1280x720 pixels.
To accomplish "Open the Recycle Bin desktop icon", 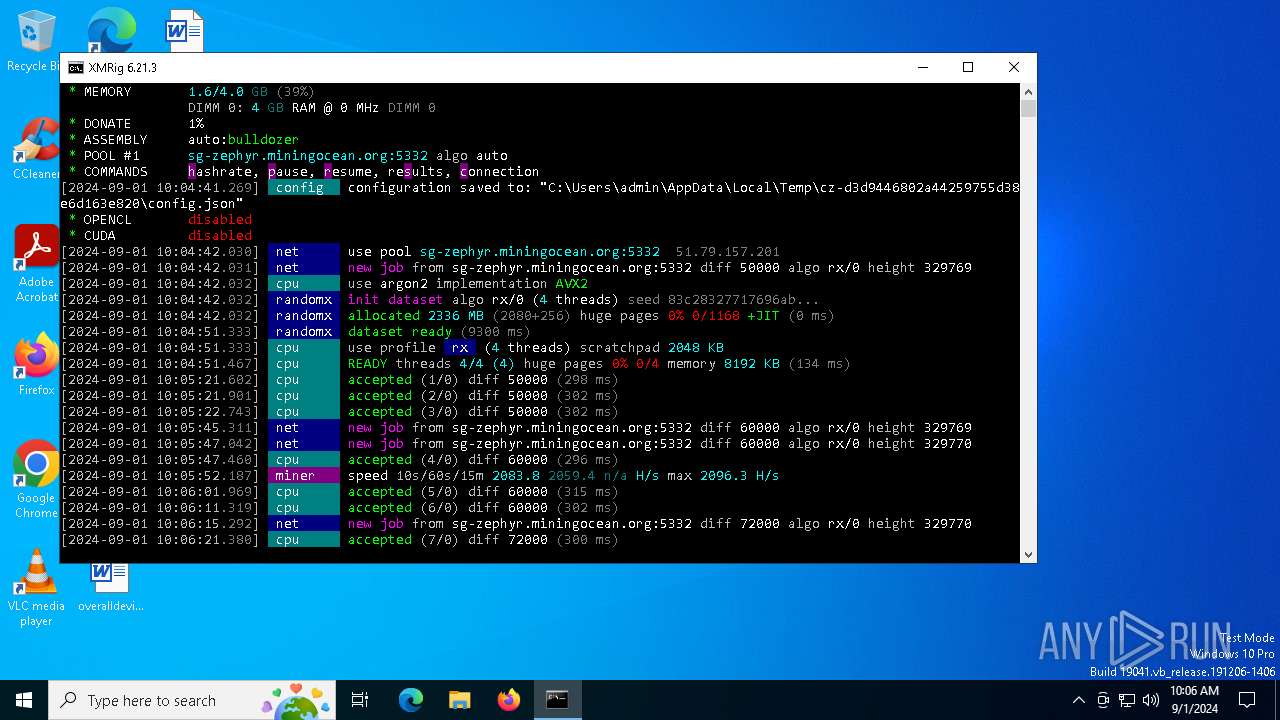I will point(35,40).
